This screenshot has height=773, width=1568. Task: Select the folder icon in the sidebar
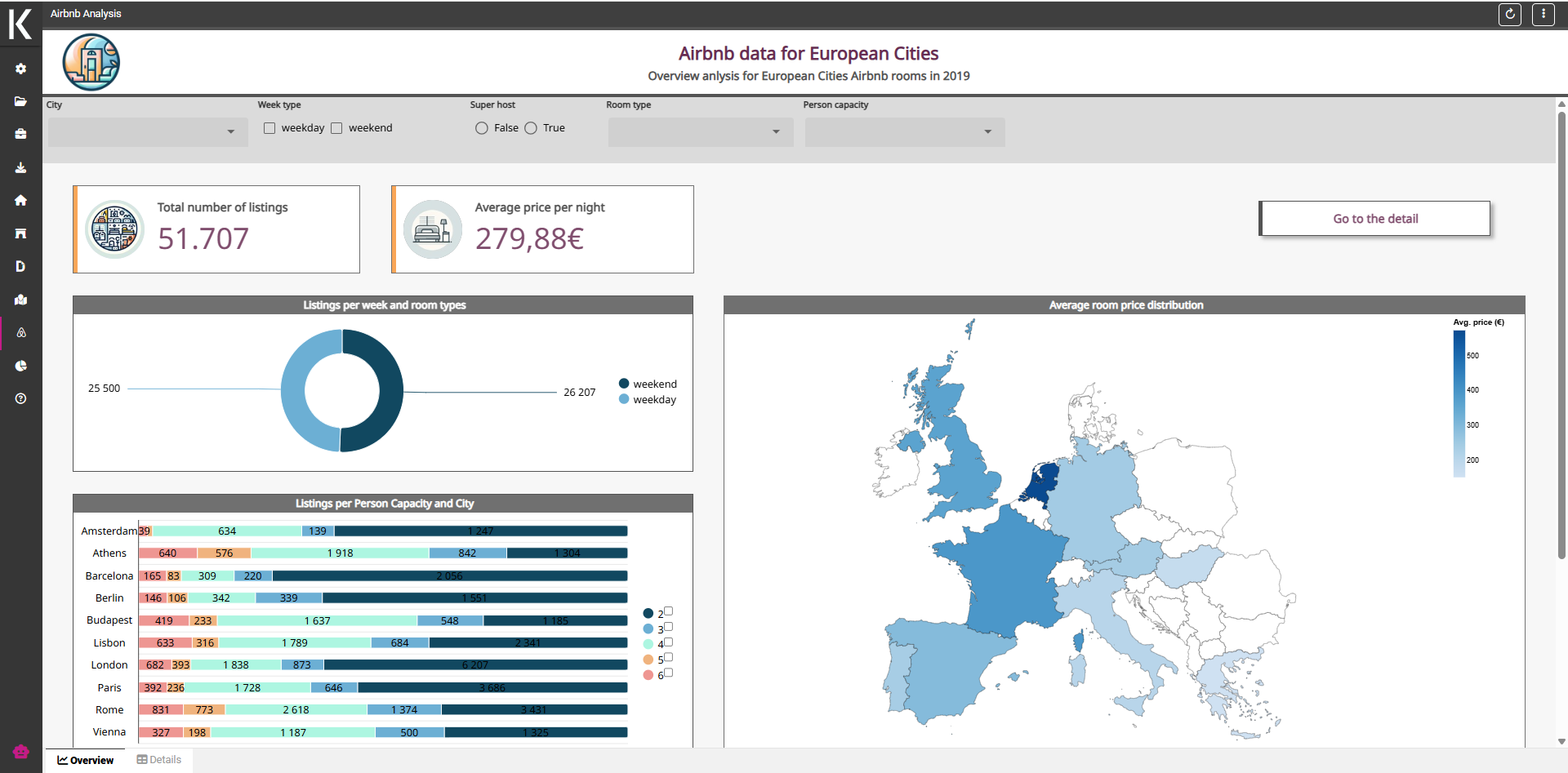(x=20, y=101)
